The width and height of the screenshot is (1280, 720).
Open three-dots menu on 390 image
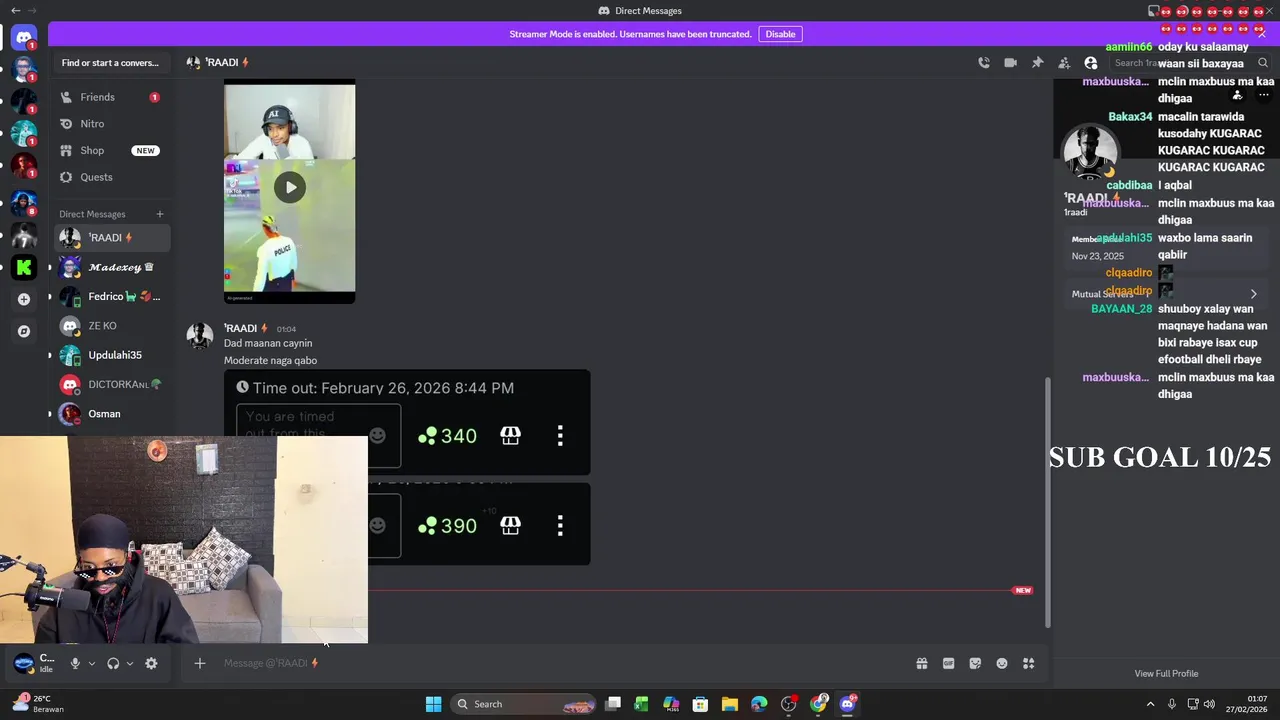click(x=560, y=525)
